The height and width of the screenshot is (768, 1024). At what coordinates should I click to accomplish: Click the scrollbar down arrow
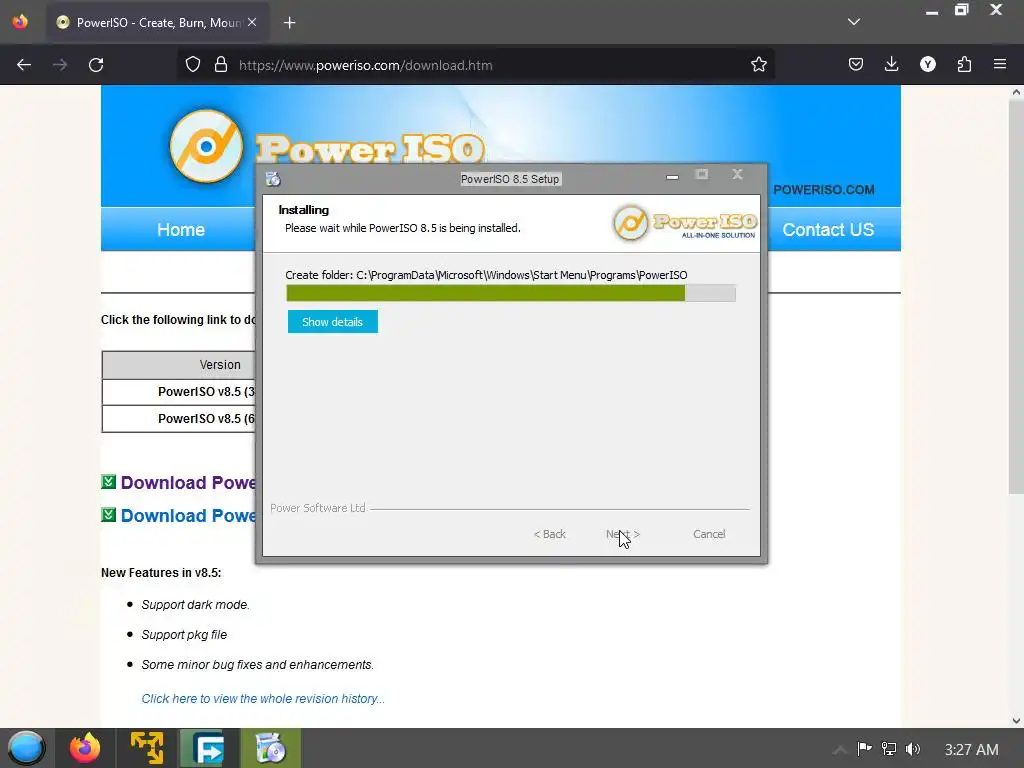[1016, 721]
